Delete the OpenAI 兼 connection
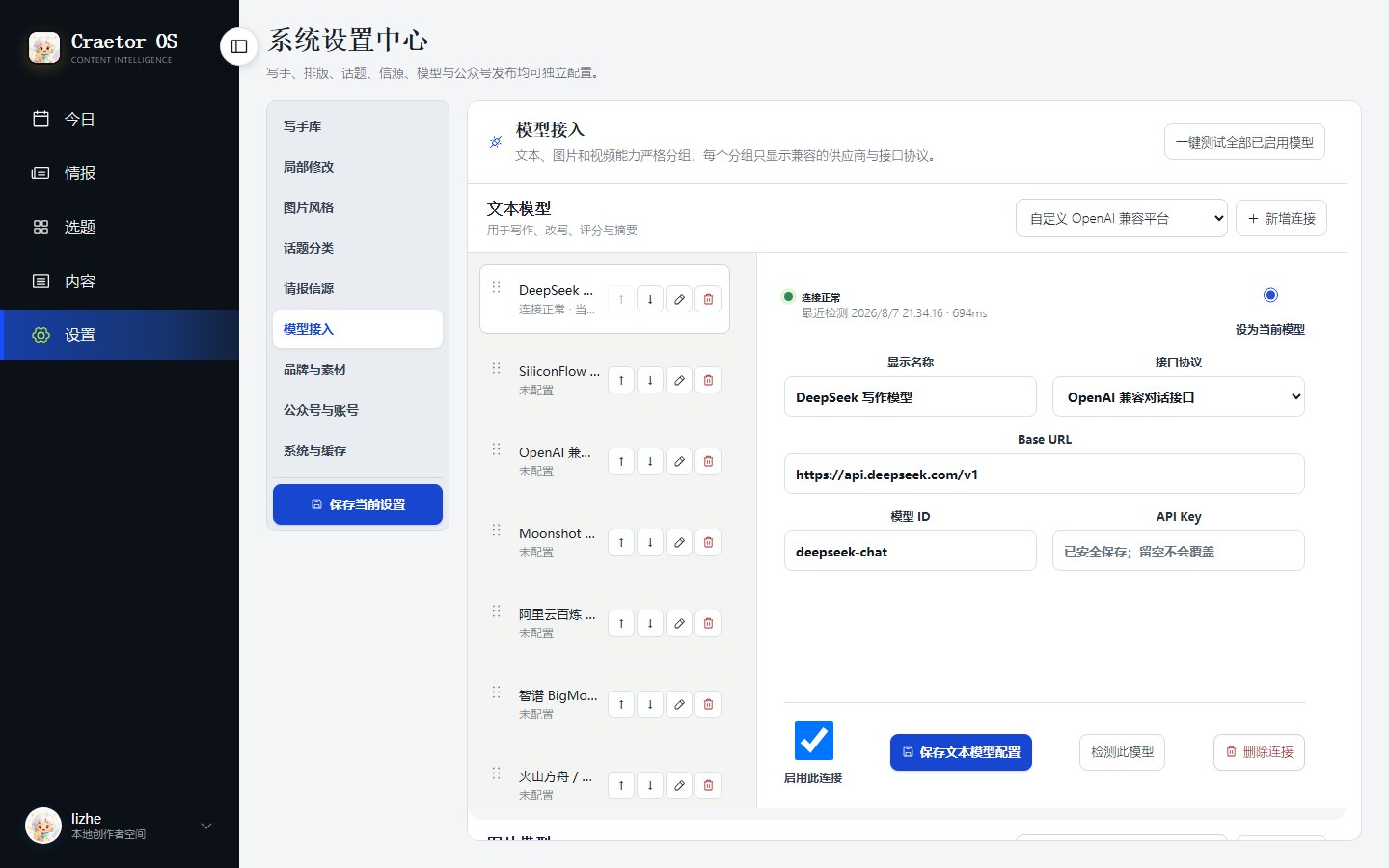The image size is (1389, 868). pos(708,461)
